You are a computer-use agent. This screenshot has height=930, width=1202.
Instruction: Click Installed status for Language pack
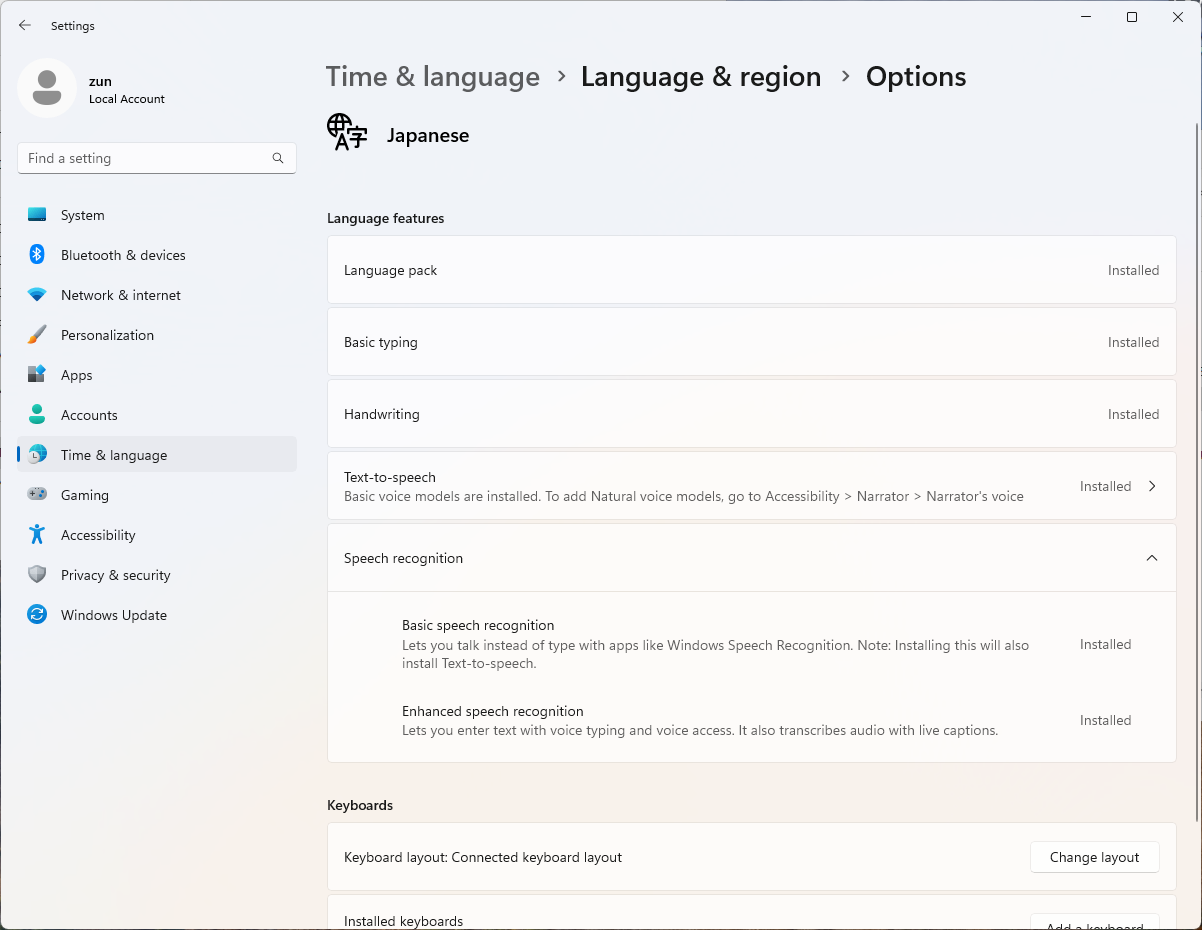point(1133,270)
